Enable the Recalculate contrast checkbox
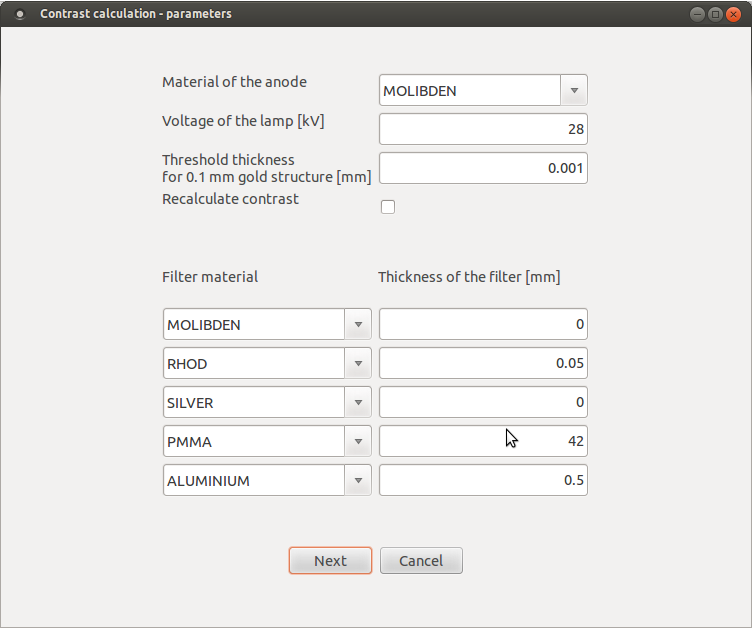 pos(388,207)
